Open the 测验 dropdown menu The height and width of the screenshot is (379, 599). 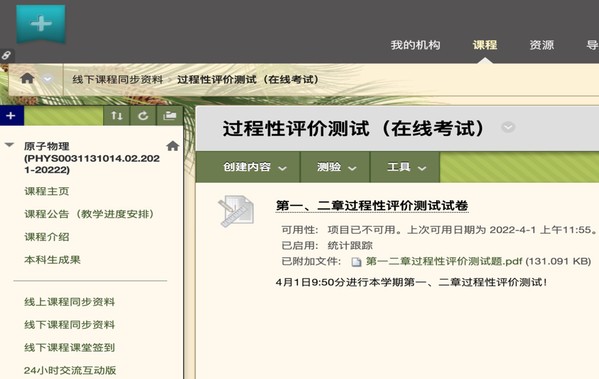[336, 167]
